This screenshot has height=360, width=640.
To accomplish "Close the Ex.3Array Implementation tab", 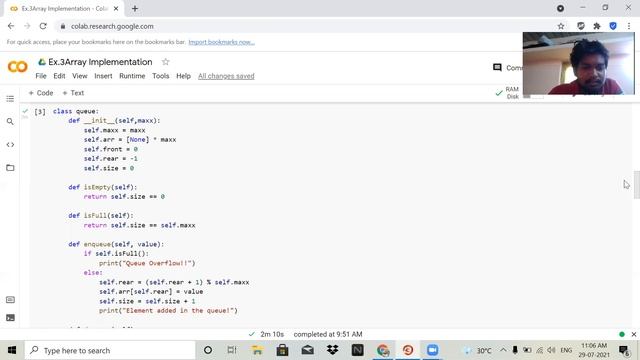I will click(x=116, y=9).
